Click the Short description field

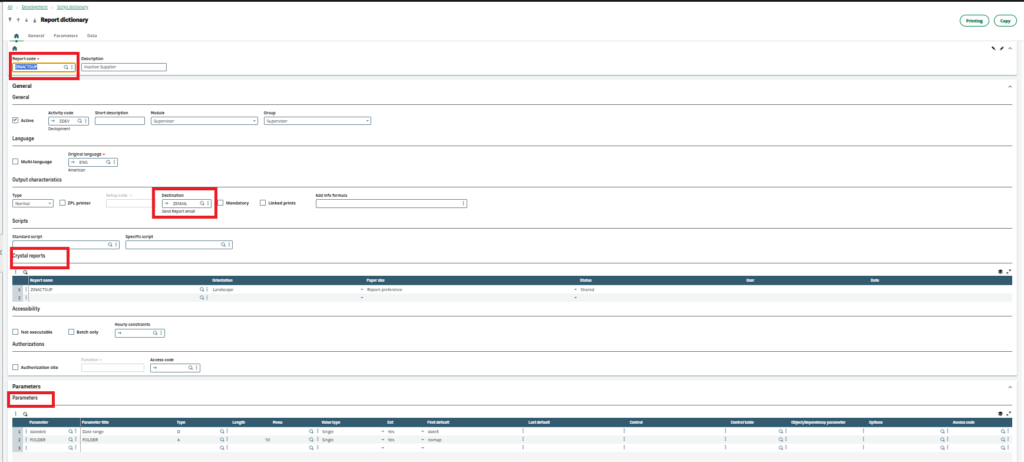pos(120,121)
